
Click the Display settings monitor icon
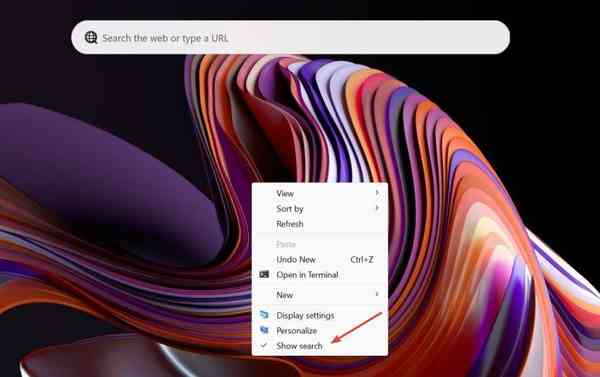click(264, 315)
